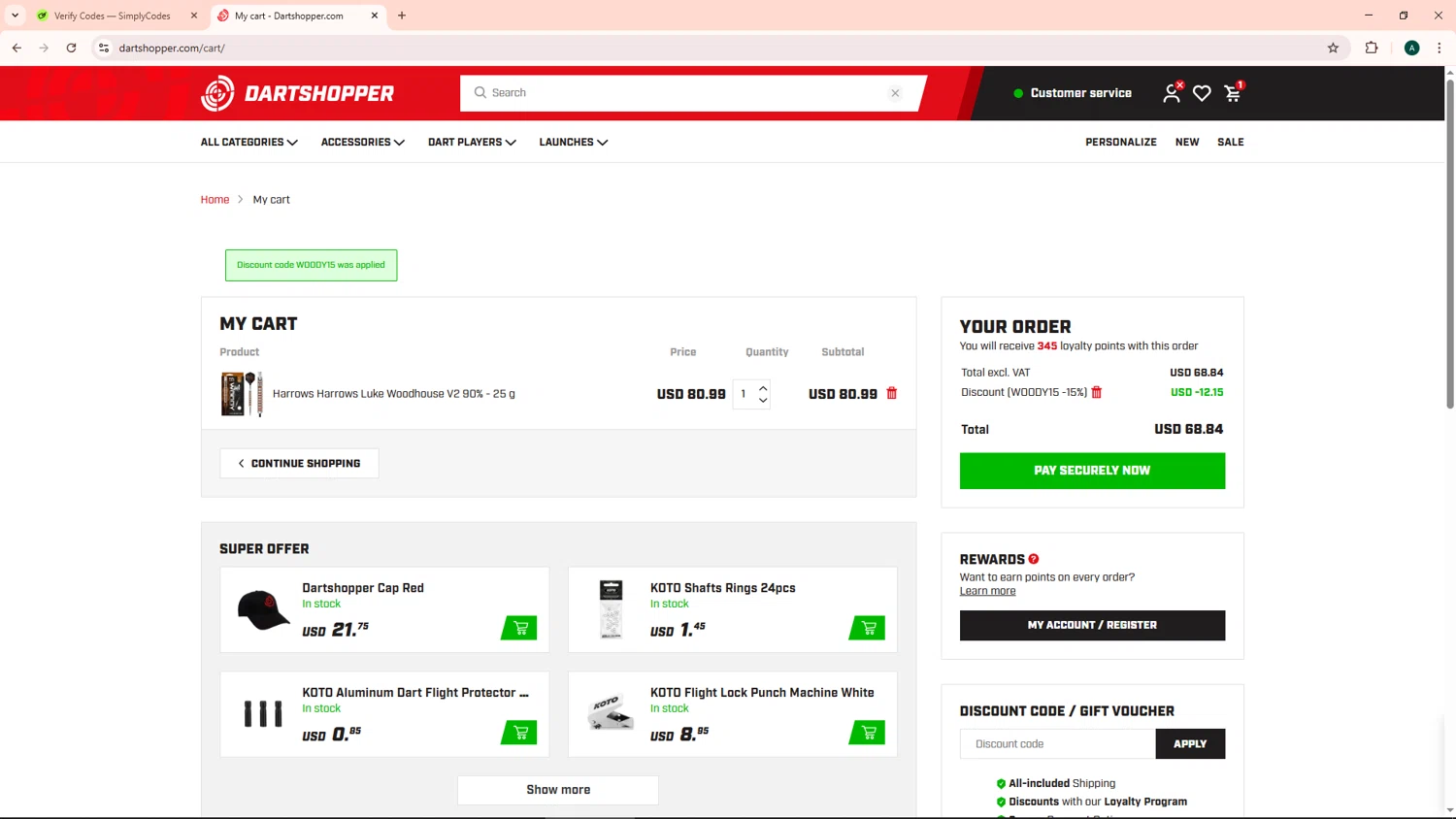Expand All Categories menu
The height and width of the screenshot is (819, 1456).
pos(248,142)
